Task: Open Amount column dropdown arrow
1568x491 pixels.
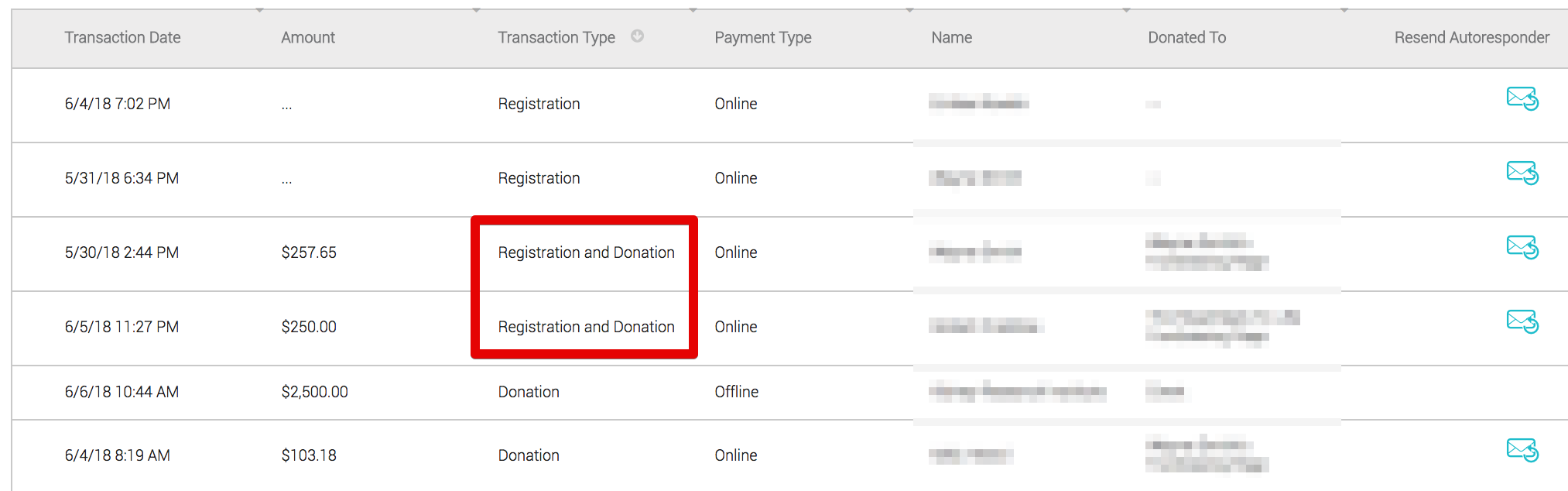Action: pyautogui.click(x=477, y=10)
